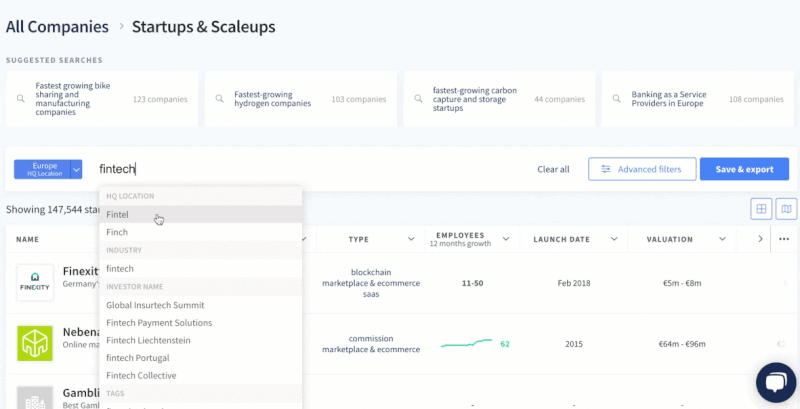The image size is (800, 409).
Task: Click magnifier icon on bike sharing suggestion
Action: pyautogui.click(x=20, y=99)
